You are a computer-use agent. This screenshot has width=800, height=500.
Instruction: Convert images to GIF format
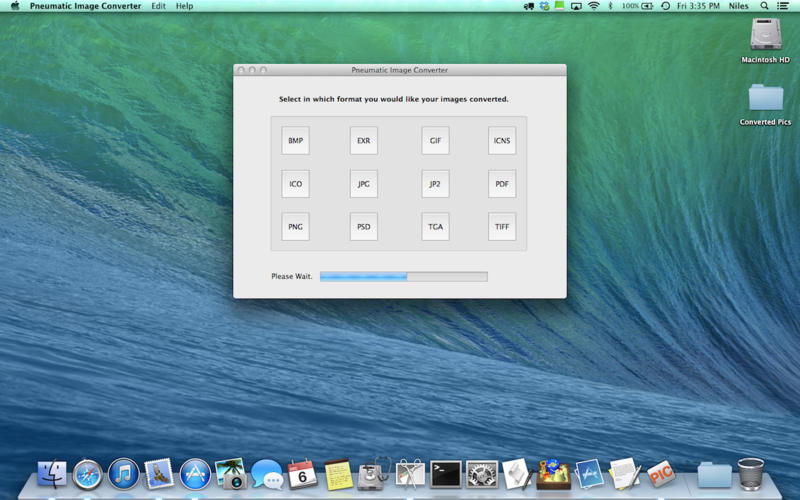tap(435, 141)
